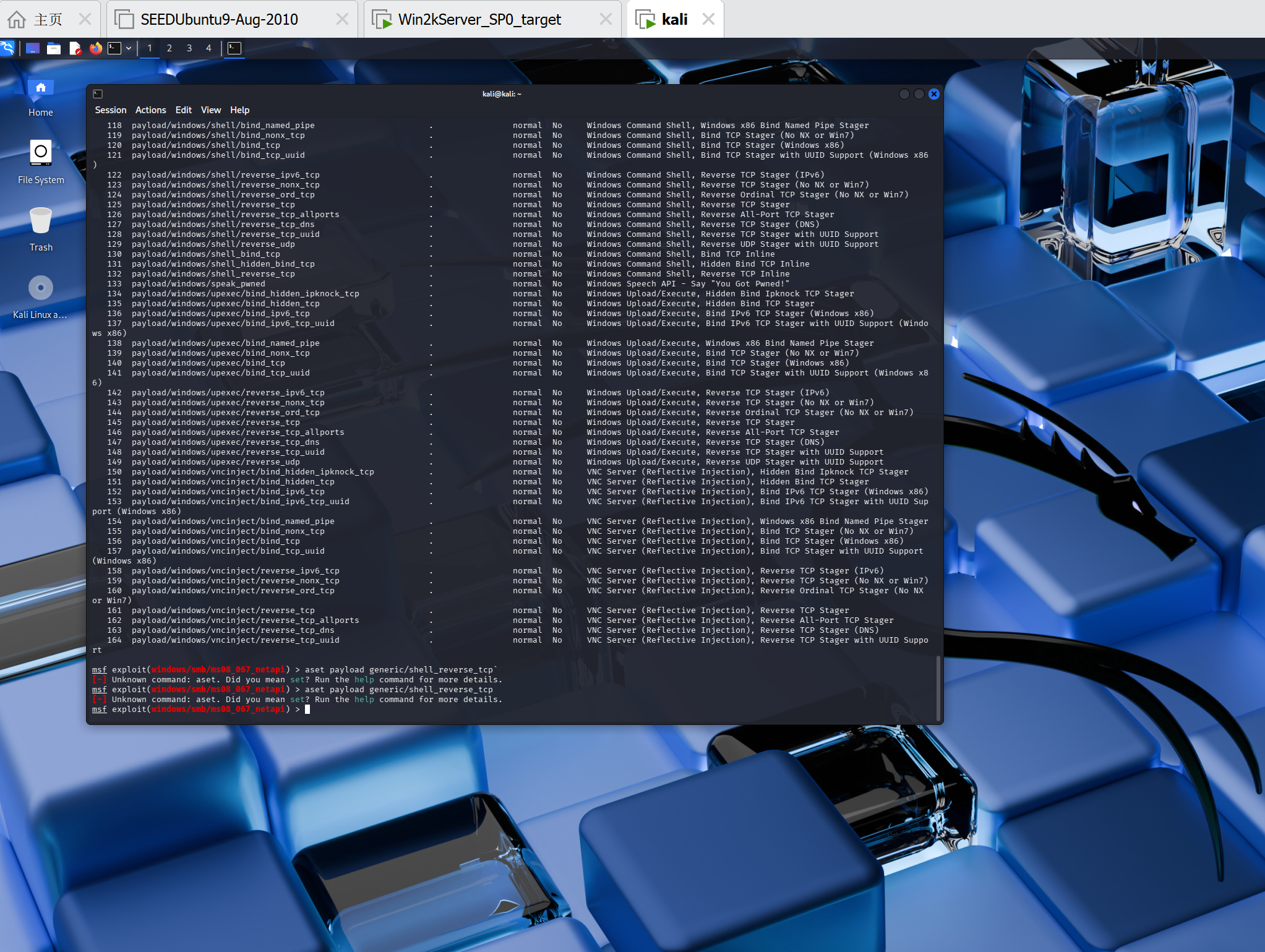This screenshot has width=1265, height=952.
Task: Expand the terminal launcher dropdown arrow
Action: click(129, 48)
